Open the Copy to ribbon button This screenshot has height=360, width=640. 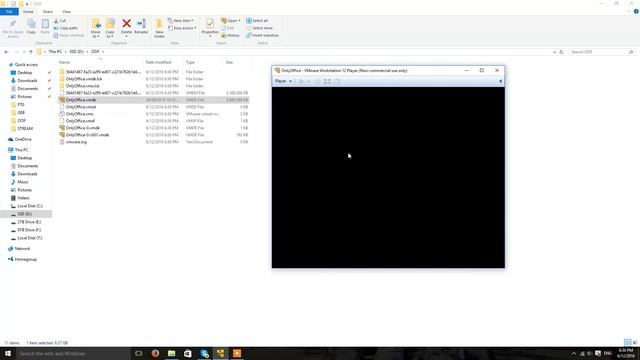[110, 28]
